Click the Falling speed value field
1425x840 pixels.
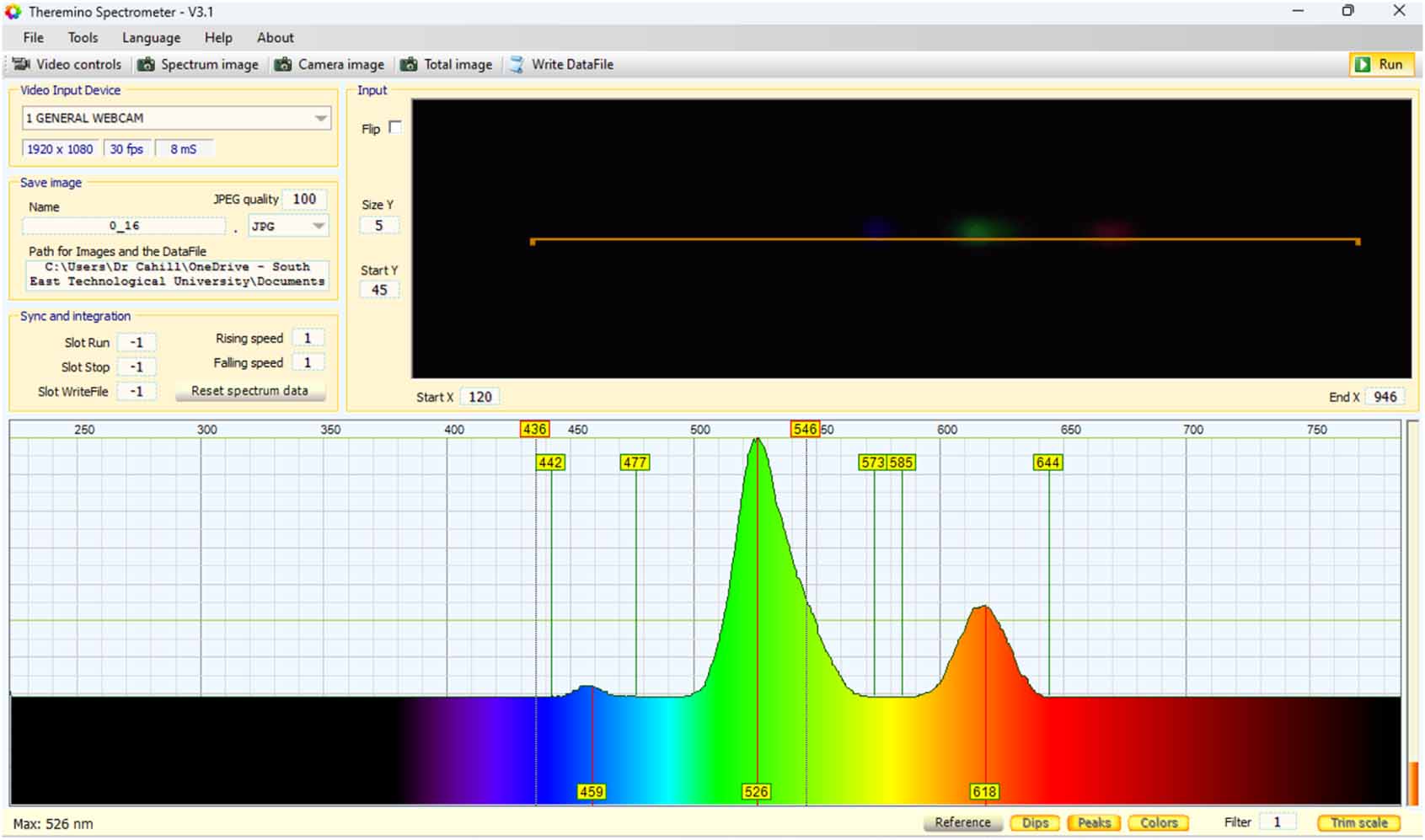point(308,362)
